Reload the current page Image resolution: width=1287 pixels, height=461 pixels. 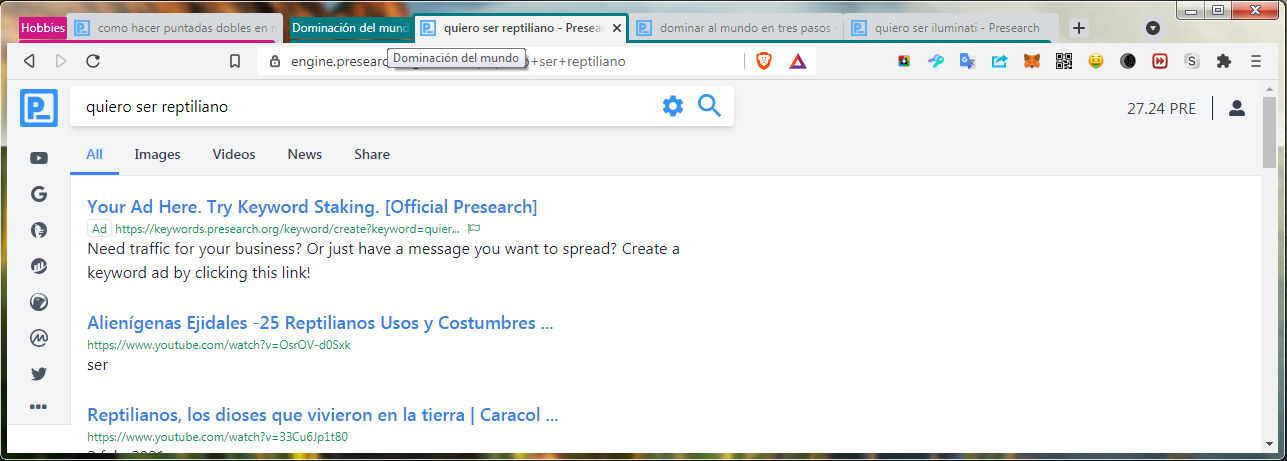[93, 61]
